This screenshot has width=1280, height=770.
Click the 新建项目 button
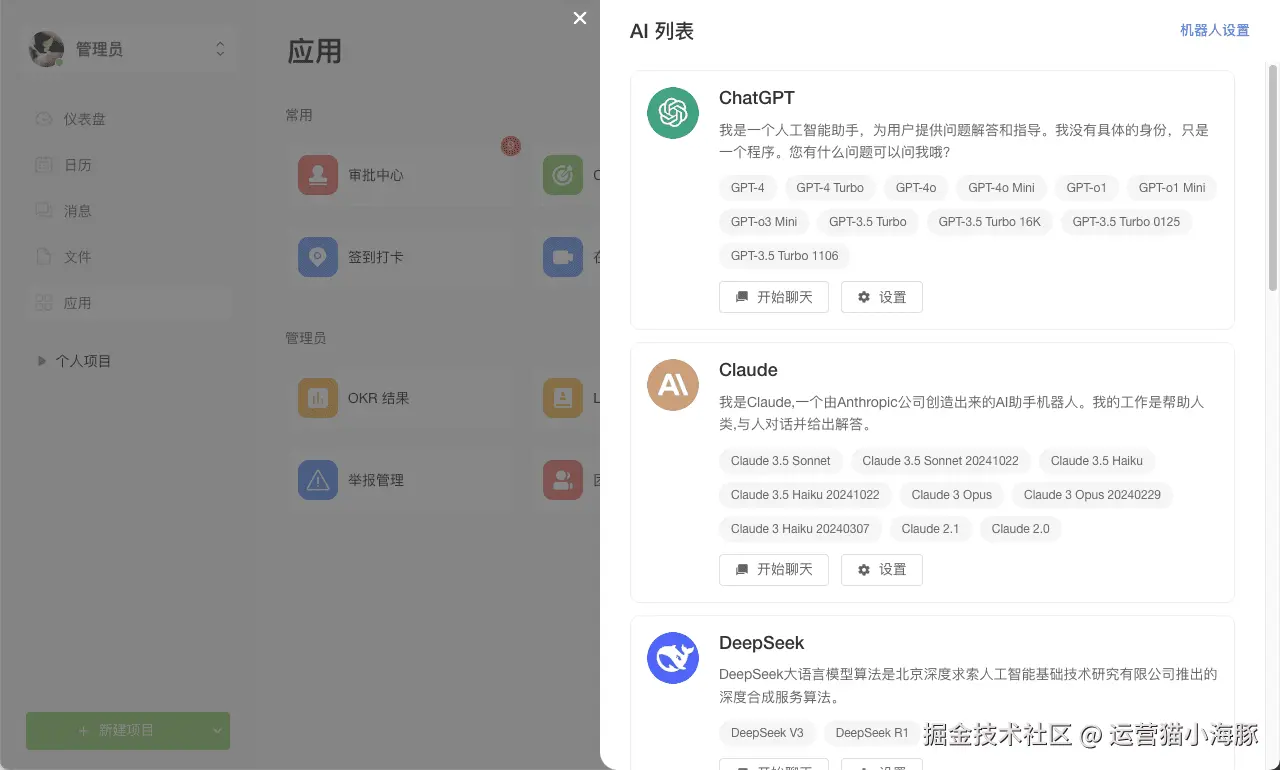tap(116, 731)
